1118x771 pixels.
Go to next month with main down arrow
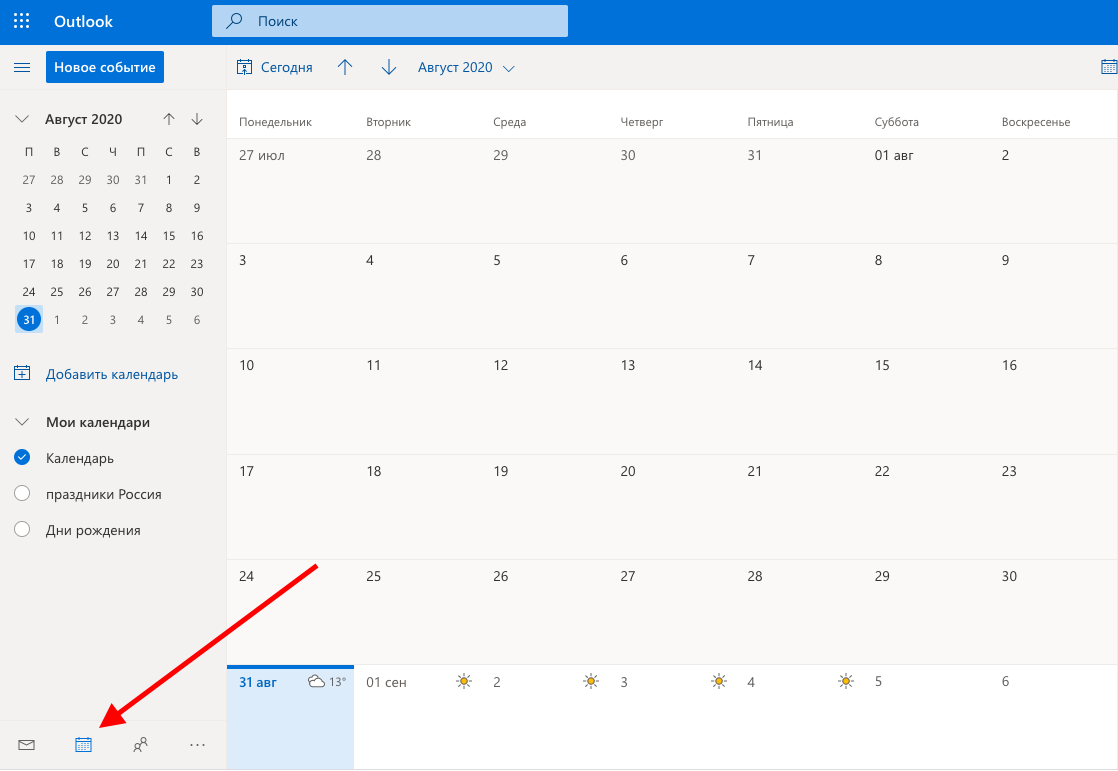coord(389,67)
